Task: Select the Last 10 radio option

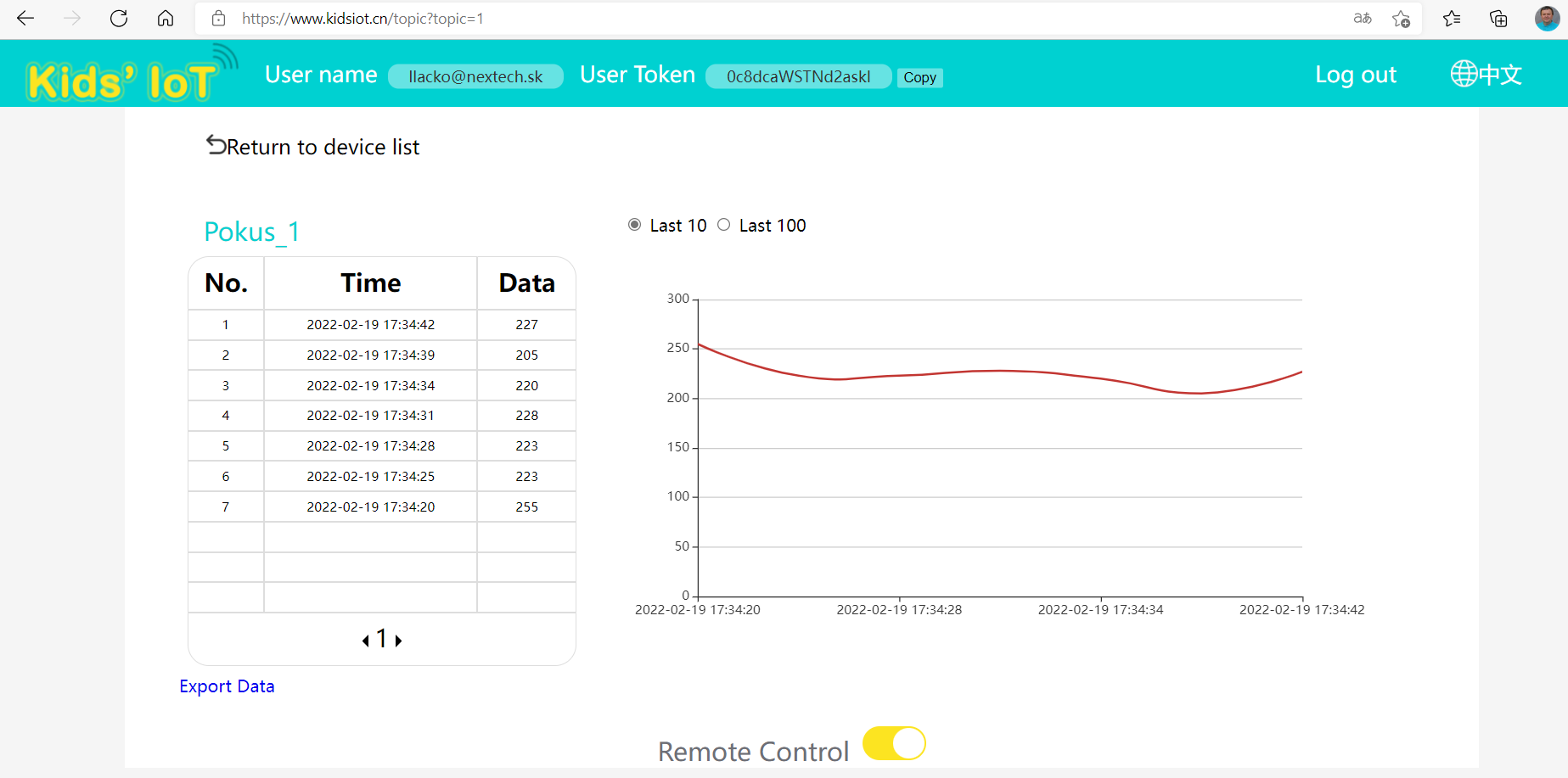Action: click(634, 225)
